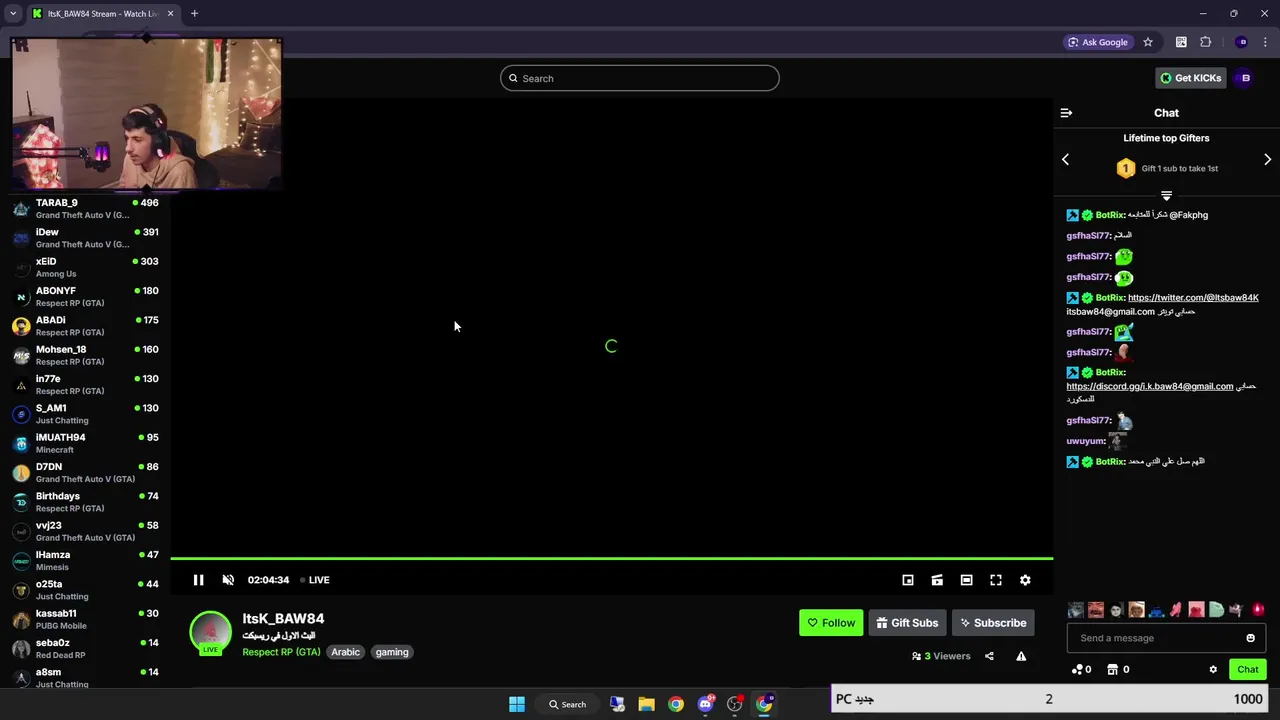Open iMUATH94 Minecraft channel
The height and width of the screenshot is (720, 1280).
tap(85, 443)
